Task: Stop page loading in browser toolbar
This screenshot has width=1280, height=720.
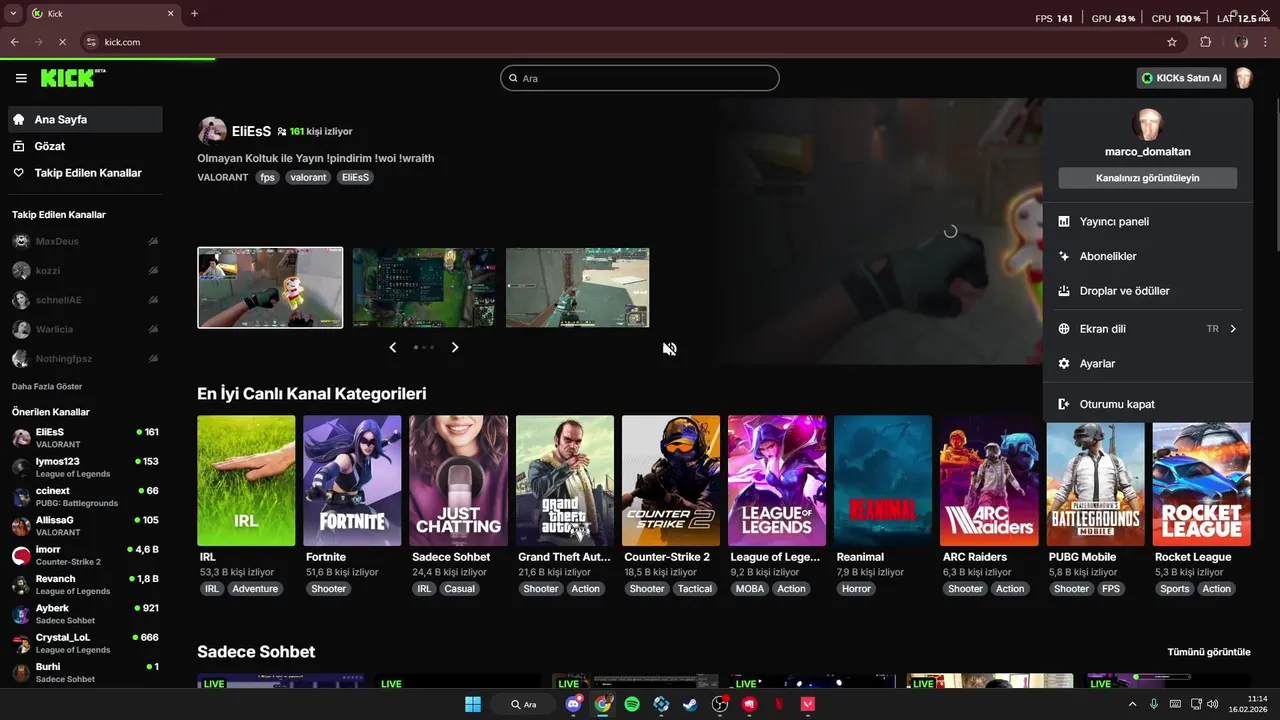Action: coord(62,42)
